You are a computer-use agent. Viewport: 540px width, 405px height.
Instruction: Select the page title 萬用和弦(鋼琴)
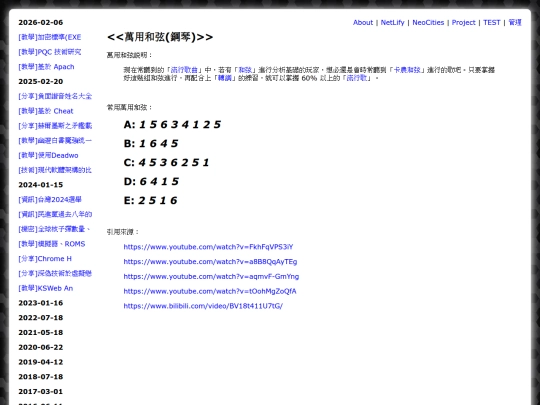(x=160, y=37)
